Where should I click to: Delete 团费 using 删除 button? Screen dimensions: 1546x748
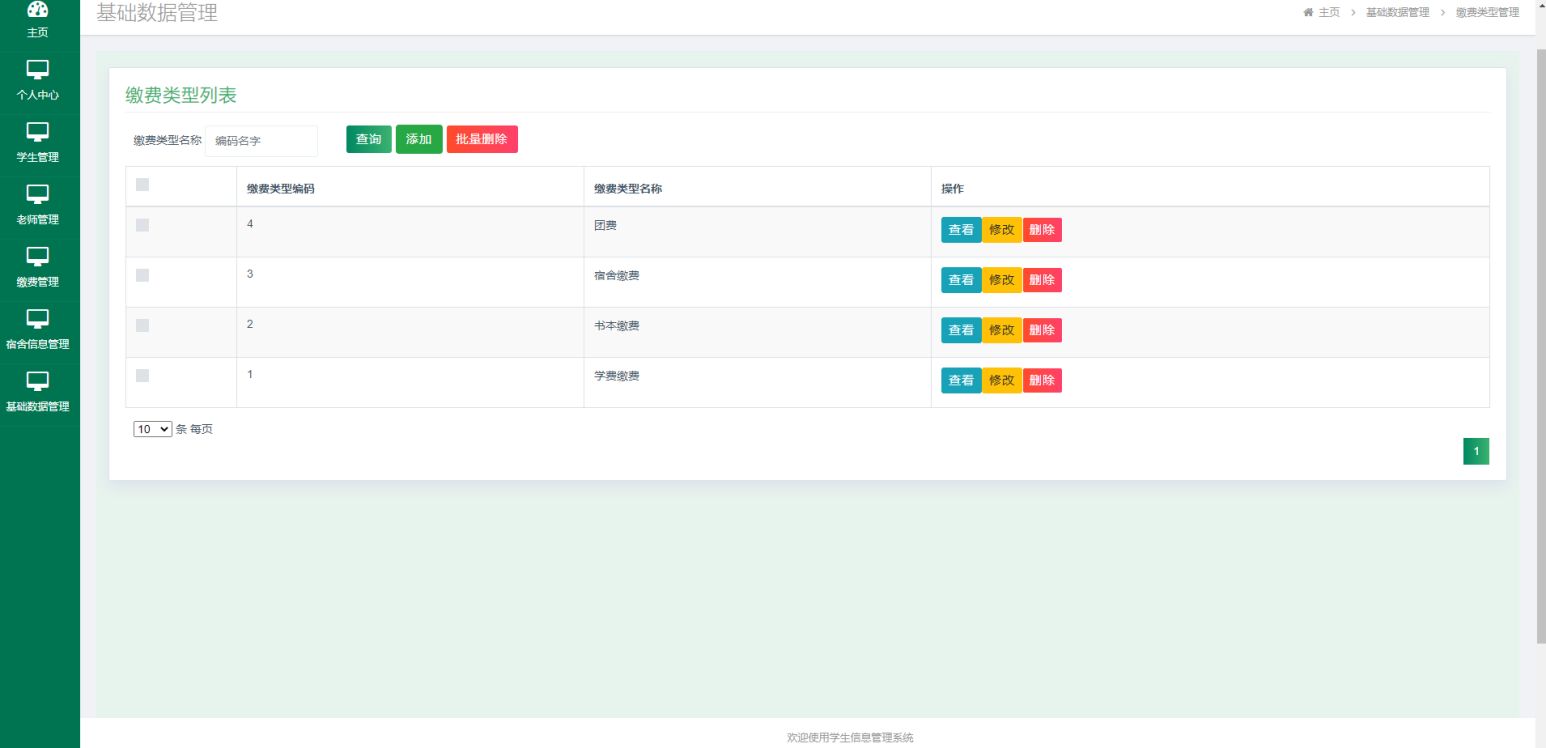(1042, 230)
